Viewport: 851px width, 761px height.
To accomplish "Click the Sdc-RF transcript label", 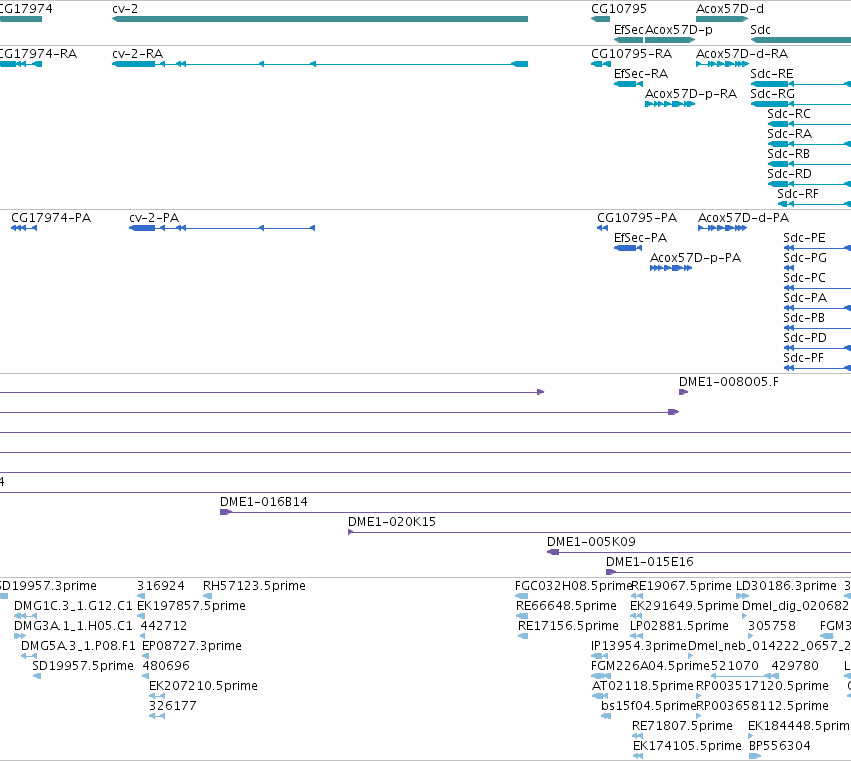I will [798, 194].
